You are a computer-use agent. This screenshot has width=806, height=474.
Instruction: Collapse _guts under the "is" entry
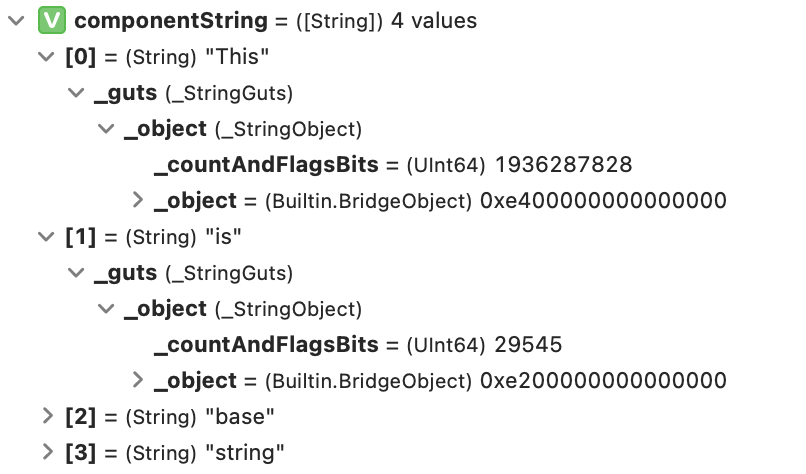76,273
